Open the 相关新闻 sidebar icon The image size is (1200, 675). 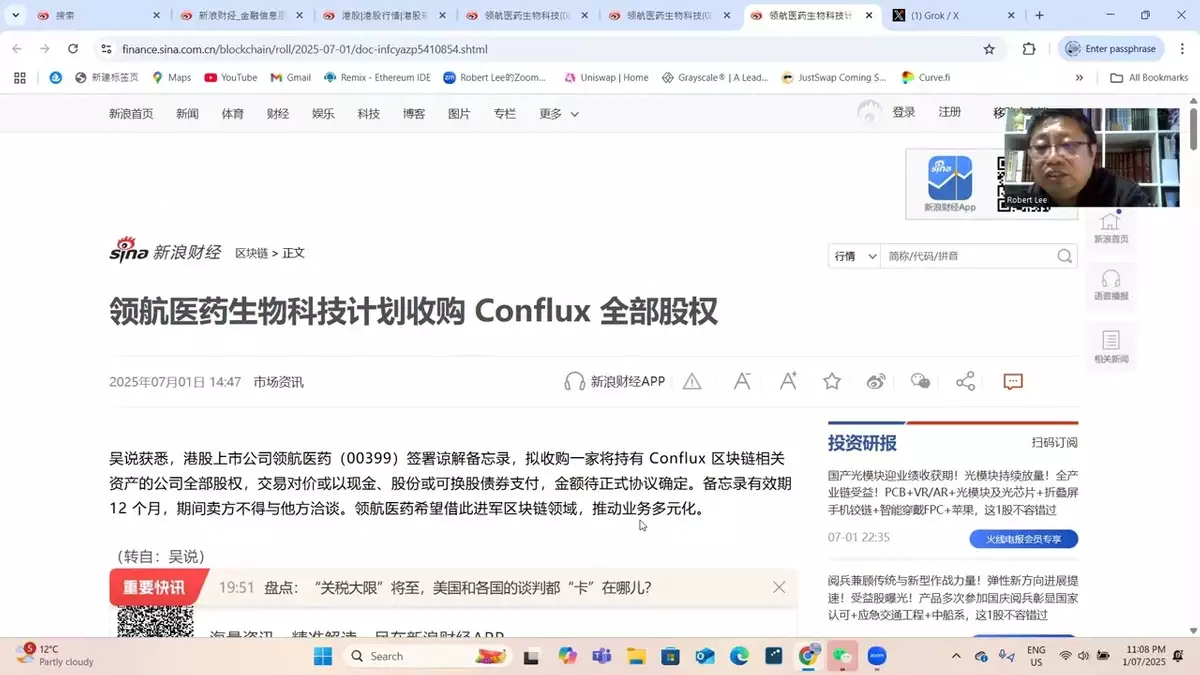[1111, 346]
